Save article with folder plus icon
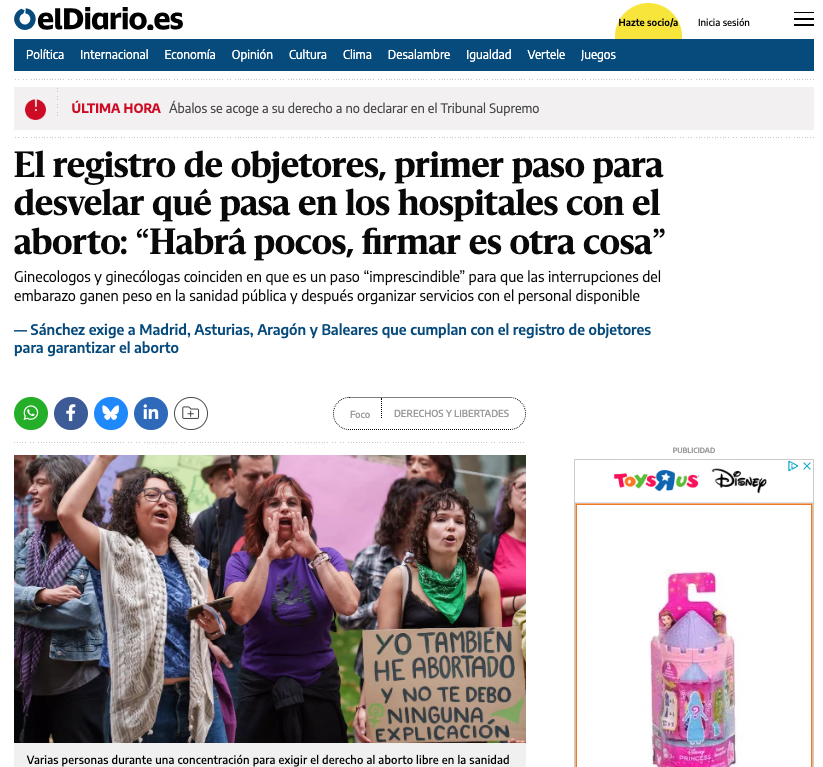823x767 pixels. [191, 414]
